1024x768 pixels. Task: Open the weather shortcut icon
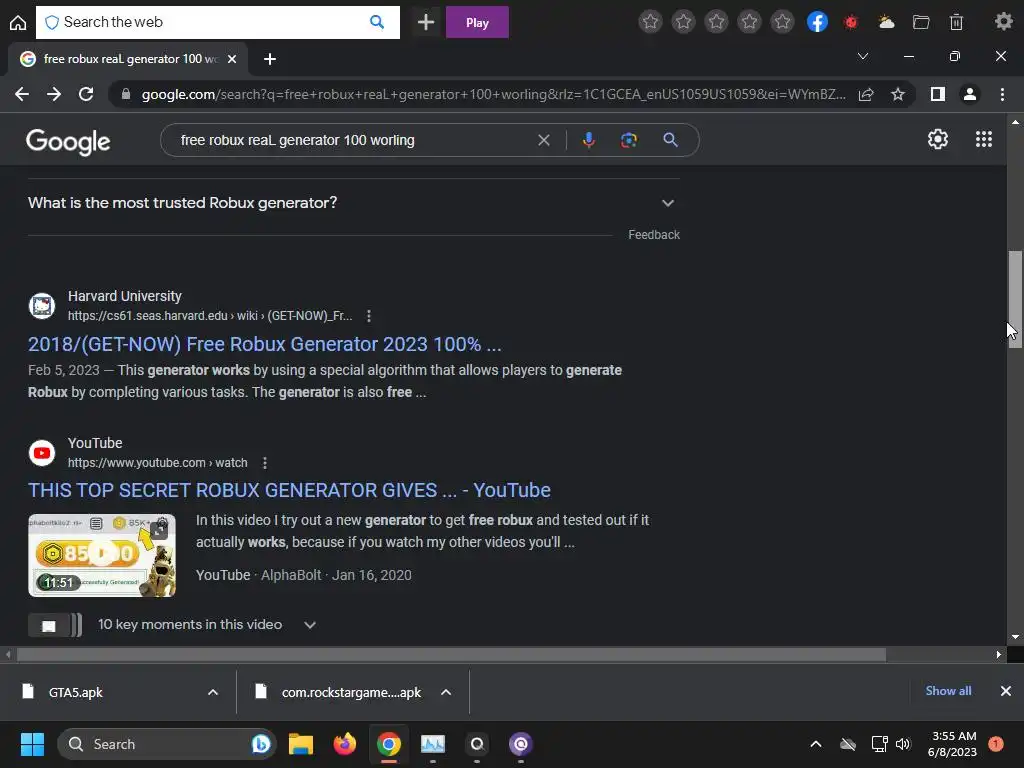coord(886,22)
